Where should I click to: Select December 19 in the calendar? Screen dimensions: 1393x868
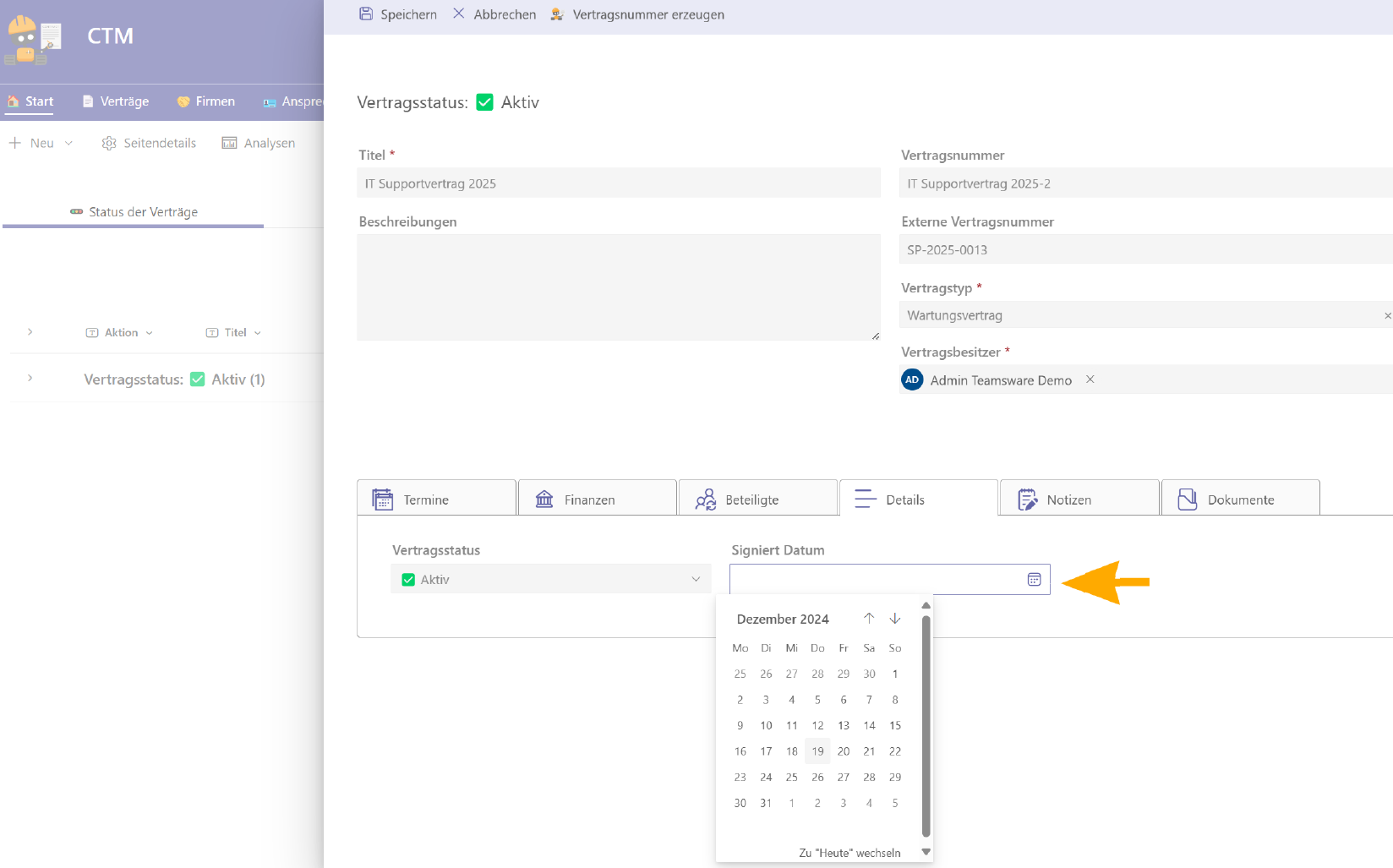click(817, 751)
